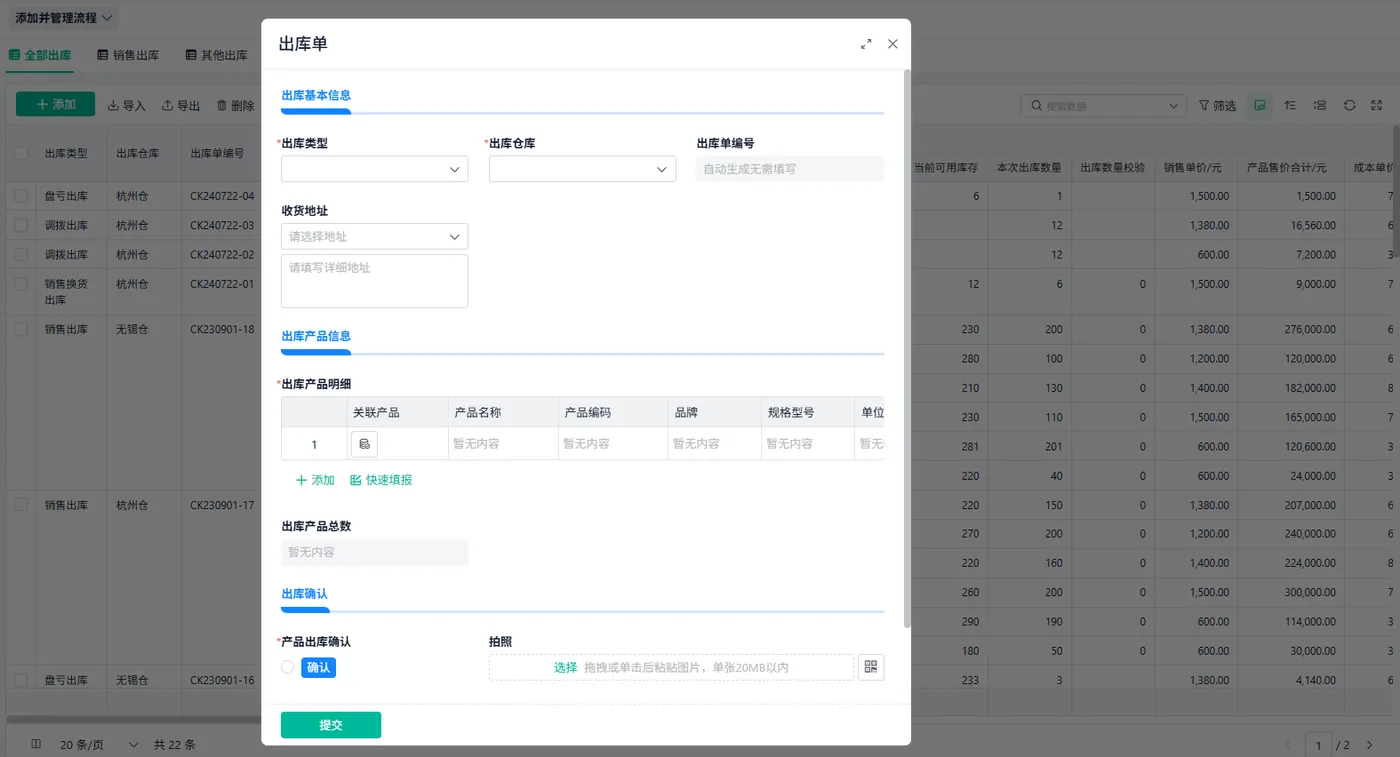Screen dimensions: 1400x757
Task: Click 快速填报 quick fill under product details
Action: [x=381, y=480]
